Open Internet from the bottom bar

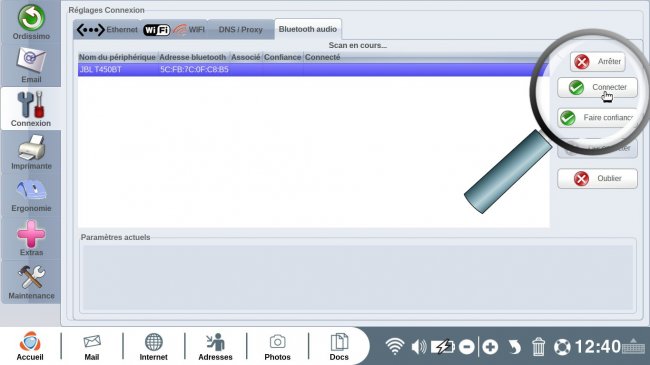[x=153, y=347]
